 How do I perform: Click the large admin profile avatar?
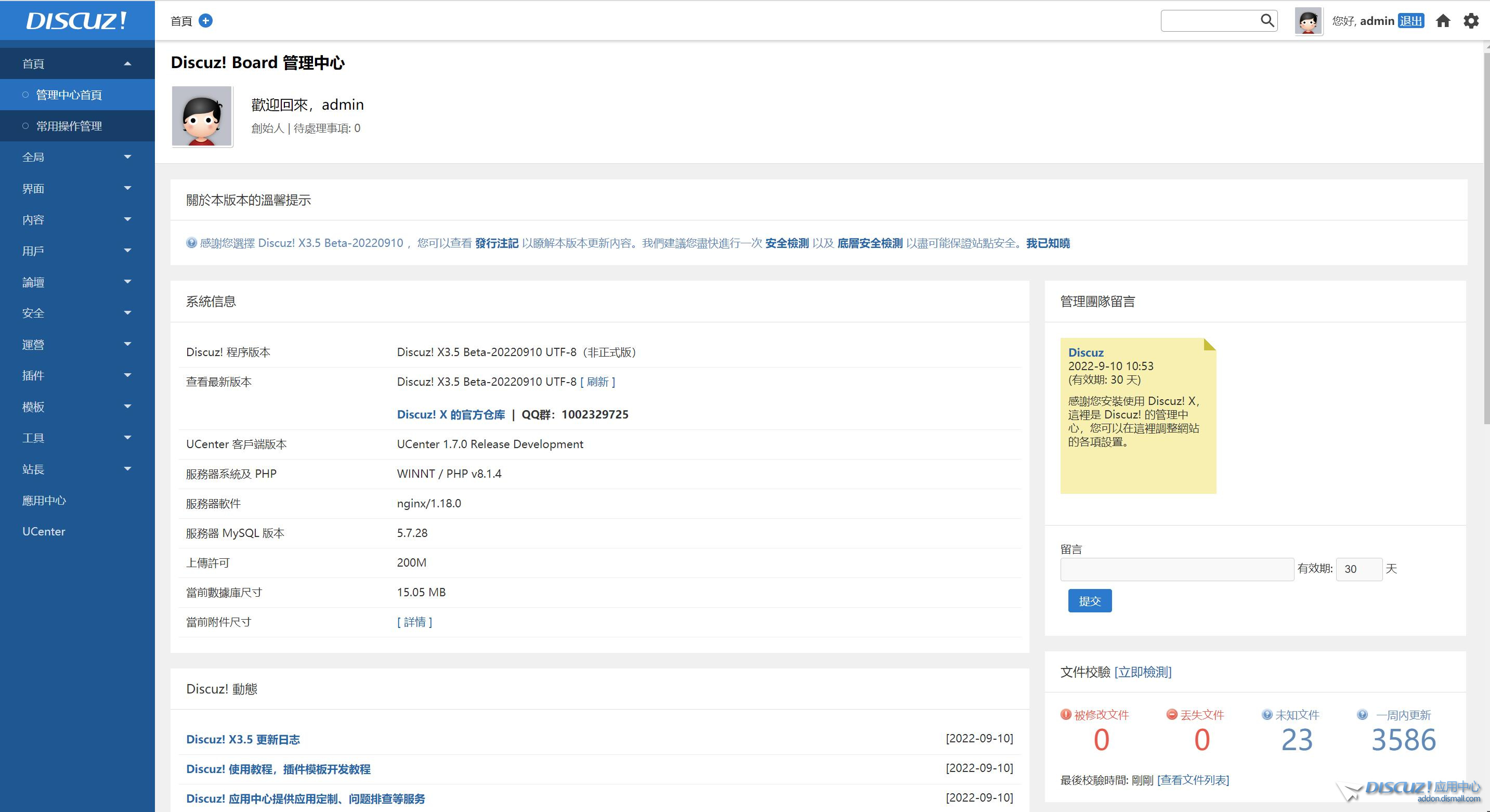pyautogui.click(x=202, y=116)
